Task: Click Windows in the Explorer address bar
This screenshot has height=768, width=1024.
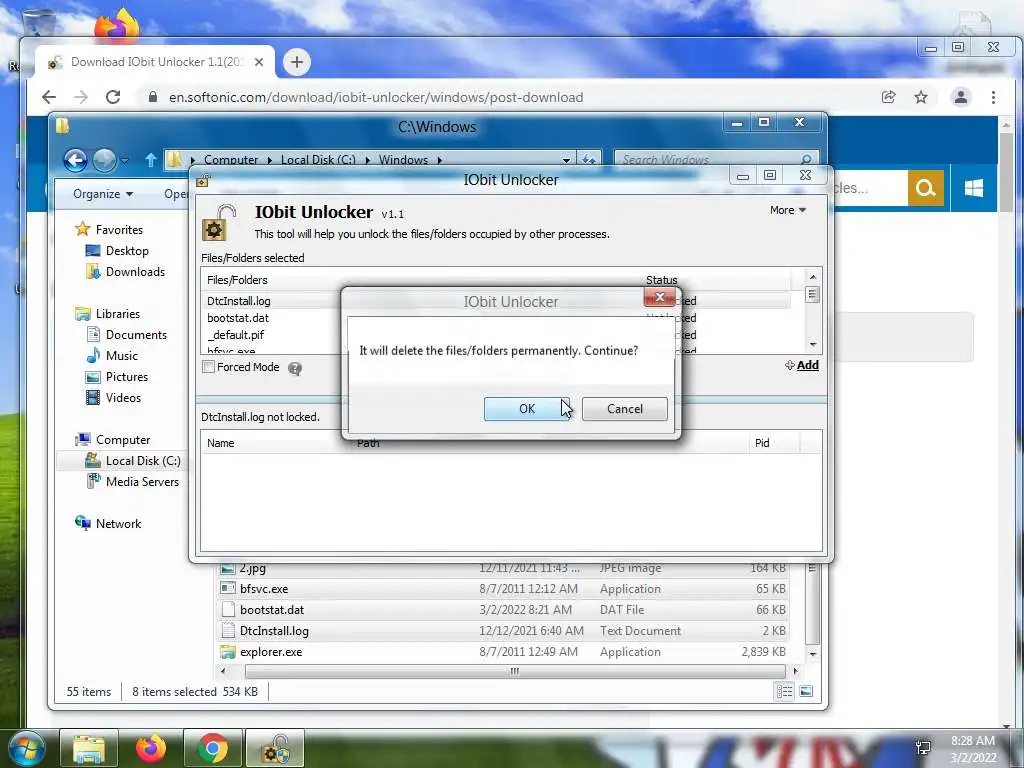Action: 403,160
